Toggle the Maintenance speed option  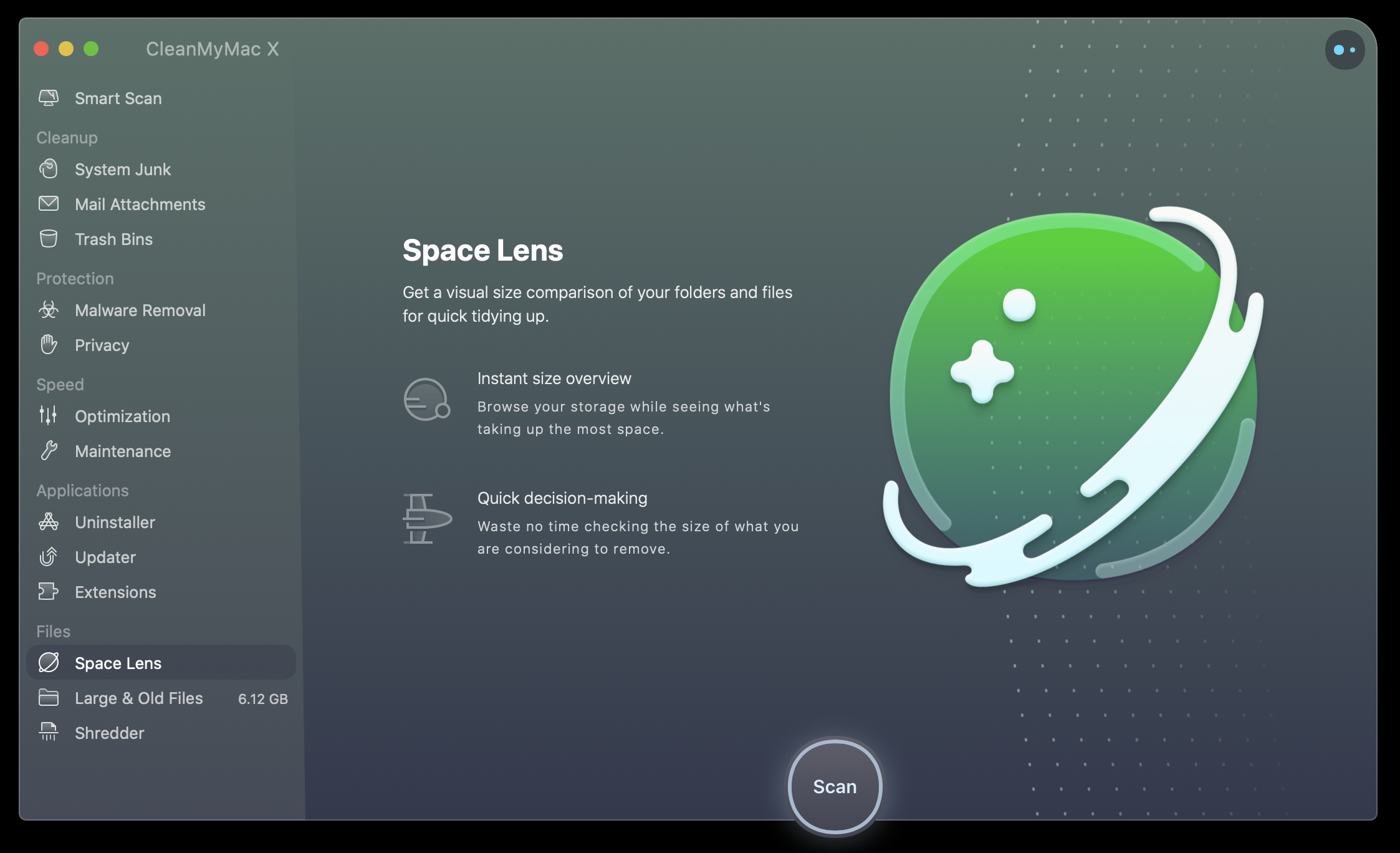tap(123, 450)
